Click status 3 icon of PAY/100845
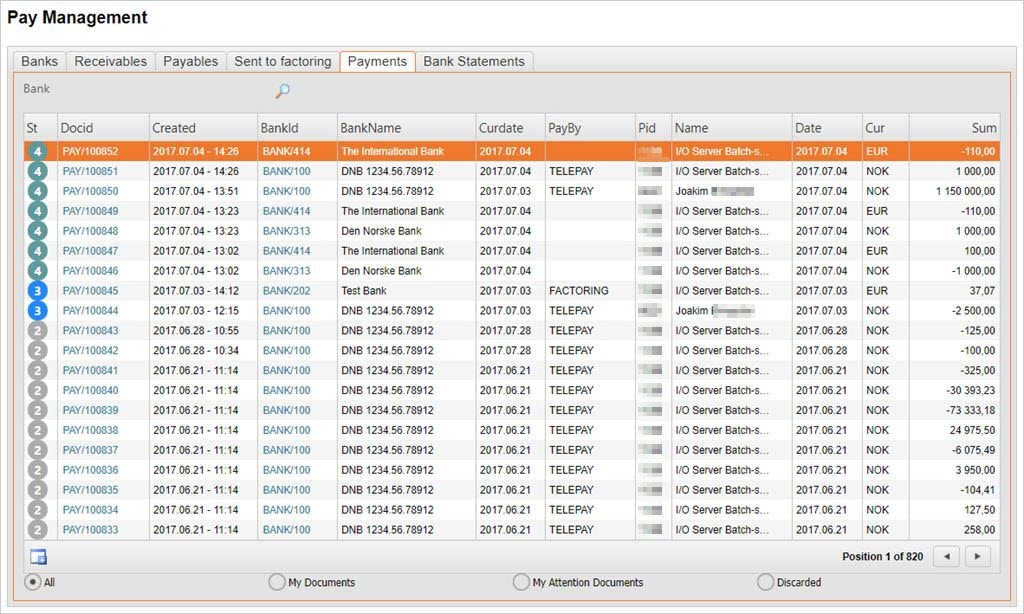The image size is (1024, 614). tap(37, 291)
